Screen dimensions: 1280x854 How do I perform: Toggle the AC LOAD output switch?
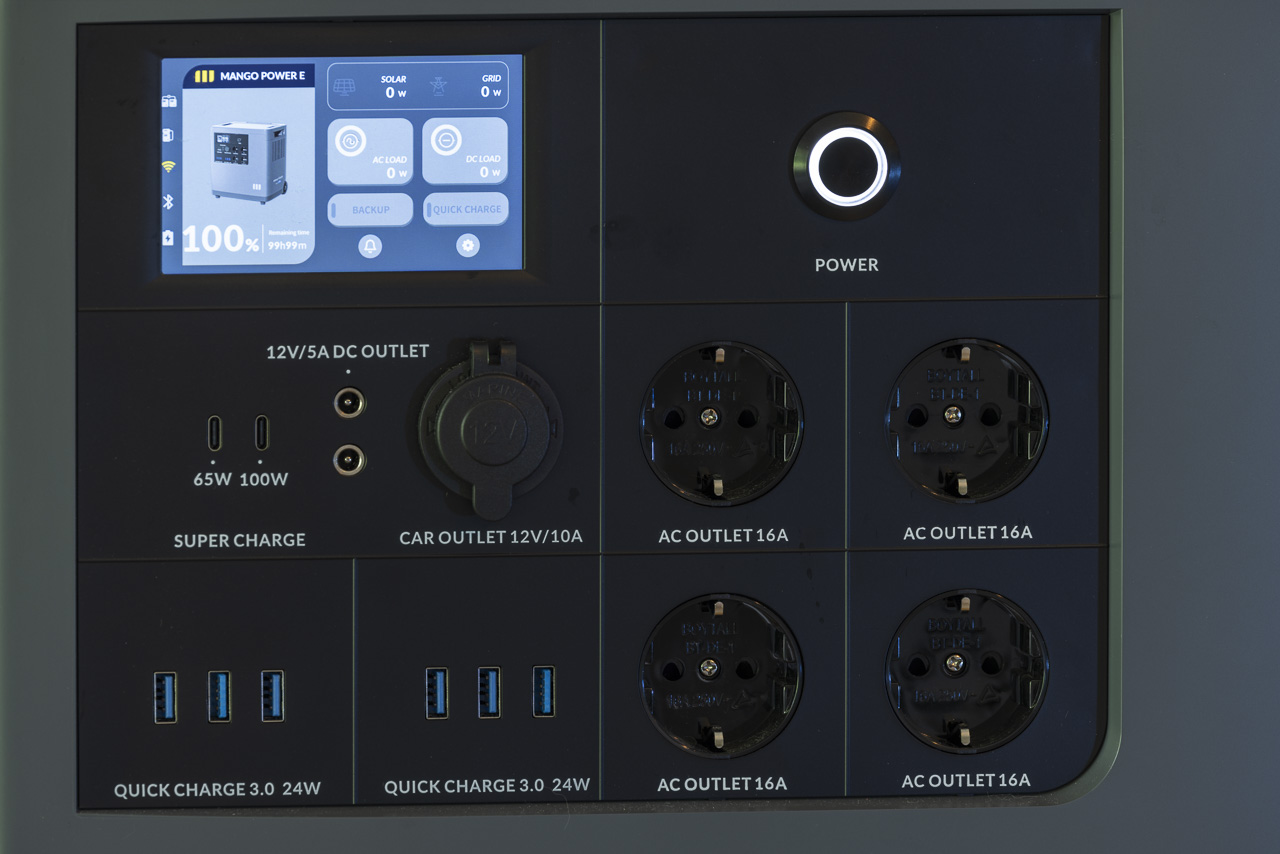click(370, 151)
